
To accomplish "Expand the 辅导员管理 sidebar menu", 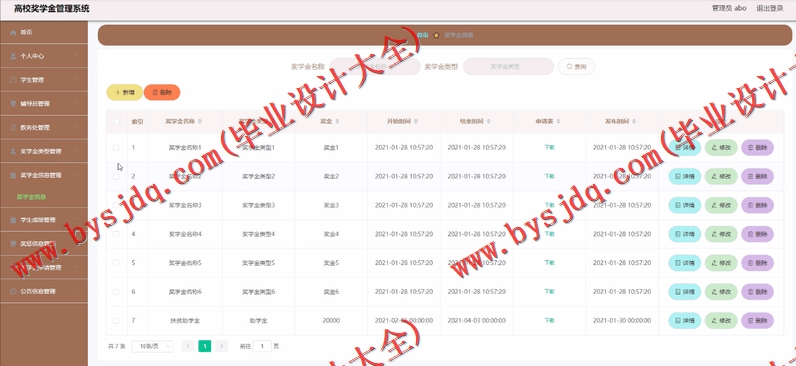I will click(44, 104).
